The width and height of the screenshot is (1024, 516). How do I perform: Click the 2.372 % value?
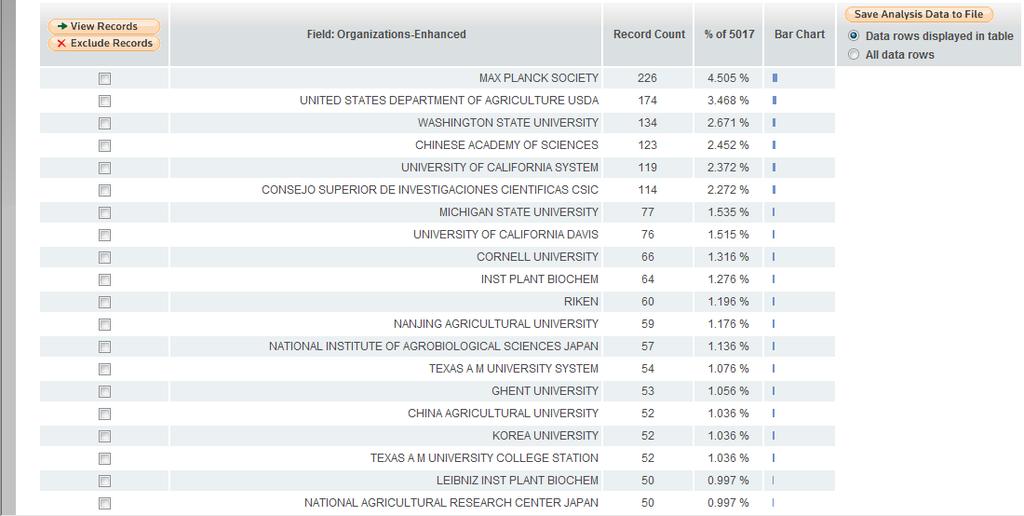click(x=728, y=167)
